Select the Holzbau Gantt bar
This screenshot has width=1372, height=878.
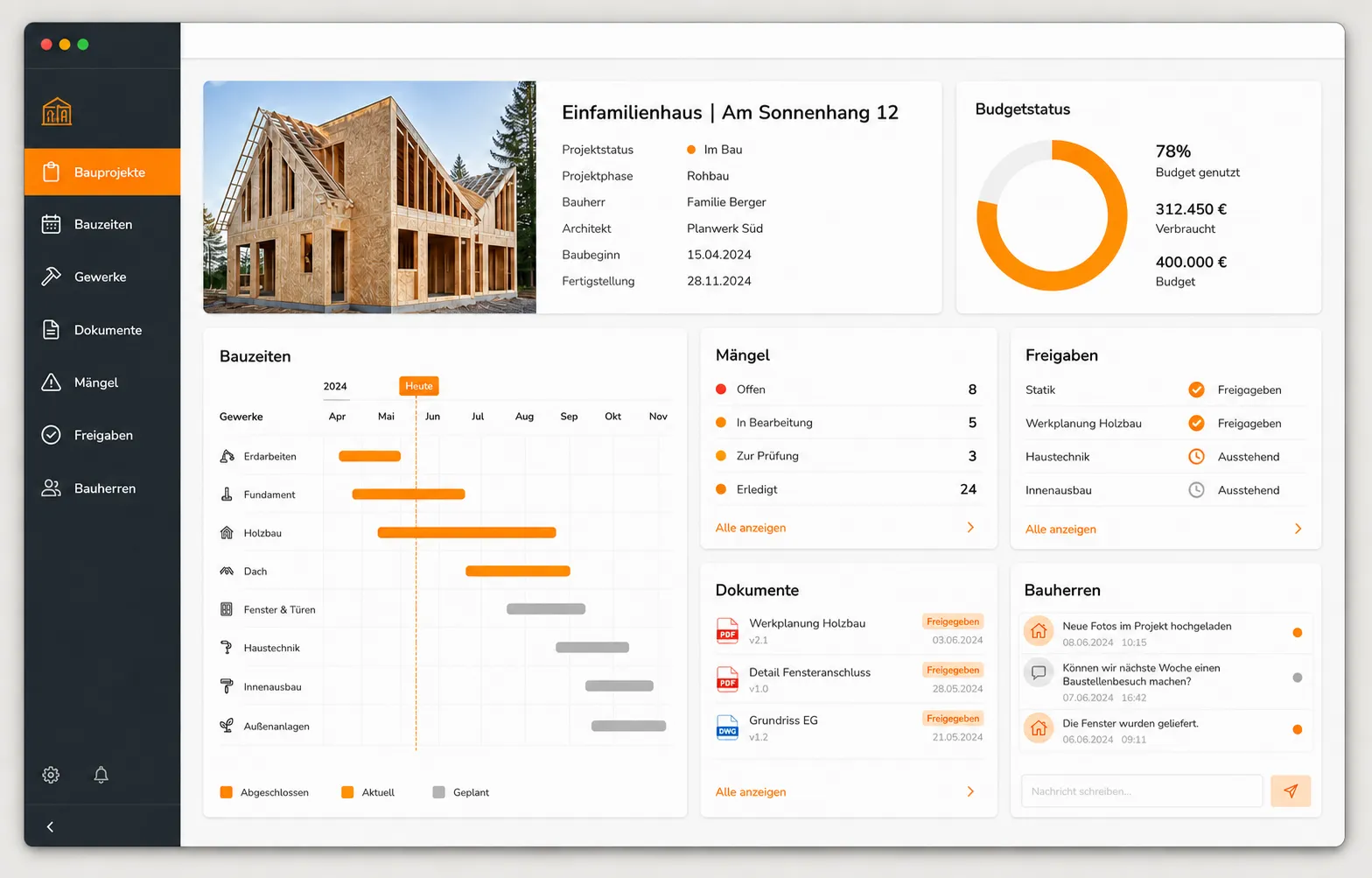click(x=466, y=532)
